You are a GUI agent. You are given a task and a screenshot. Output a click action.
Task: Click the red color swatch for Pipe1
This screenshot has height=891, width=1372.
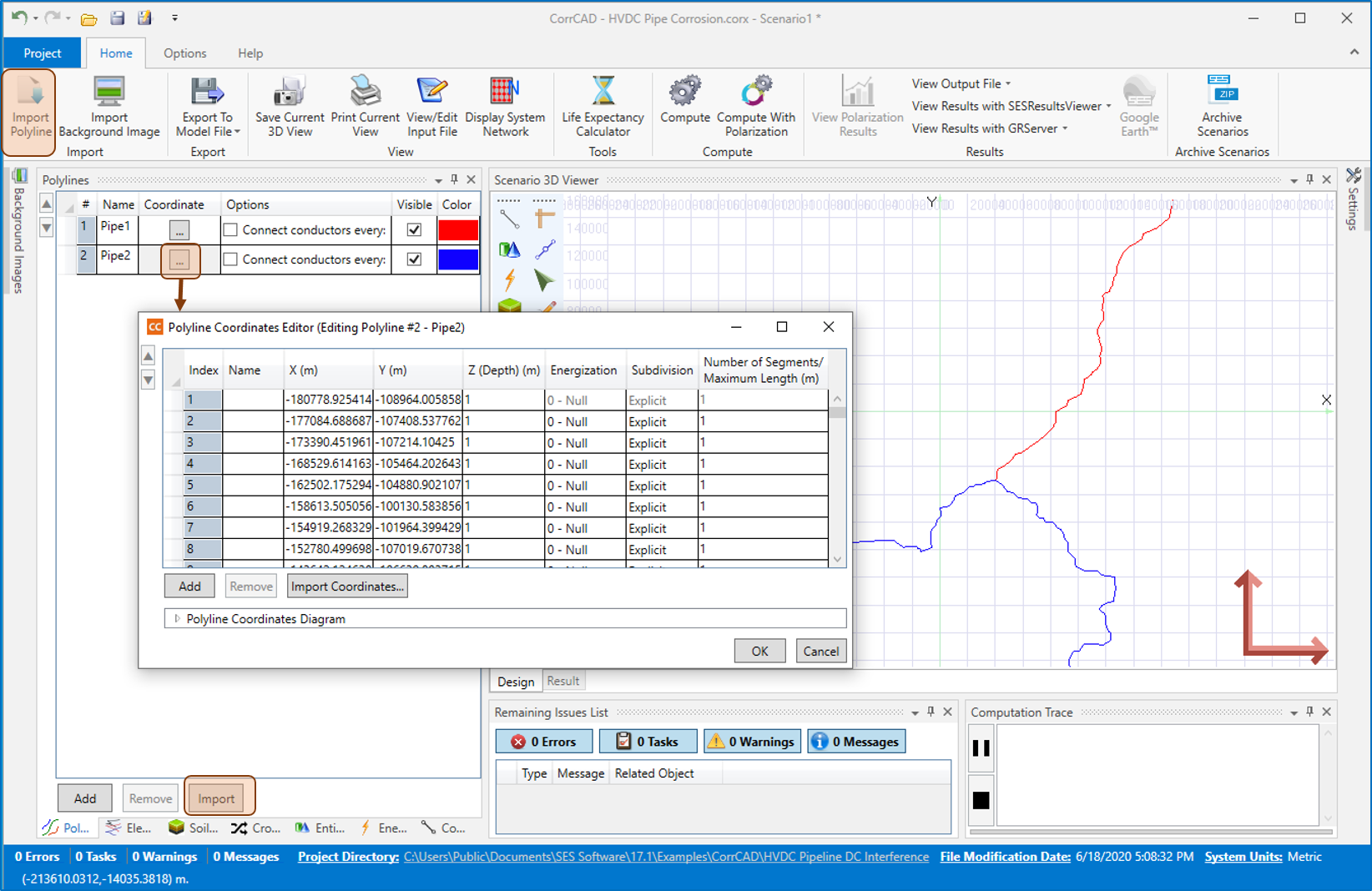pos(457,229)
